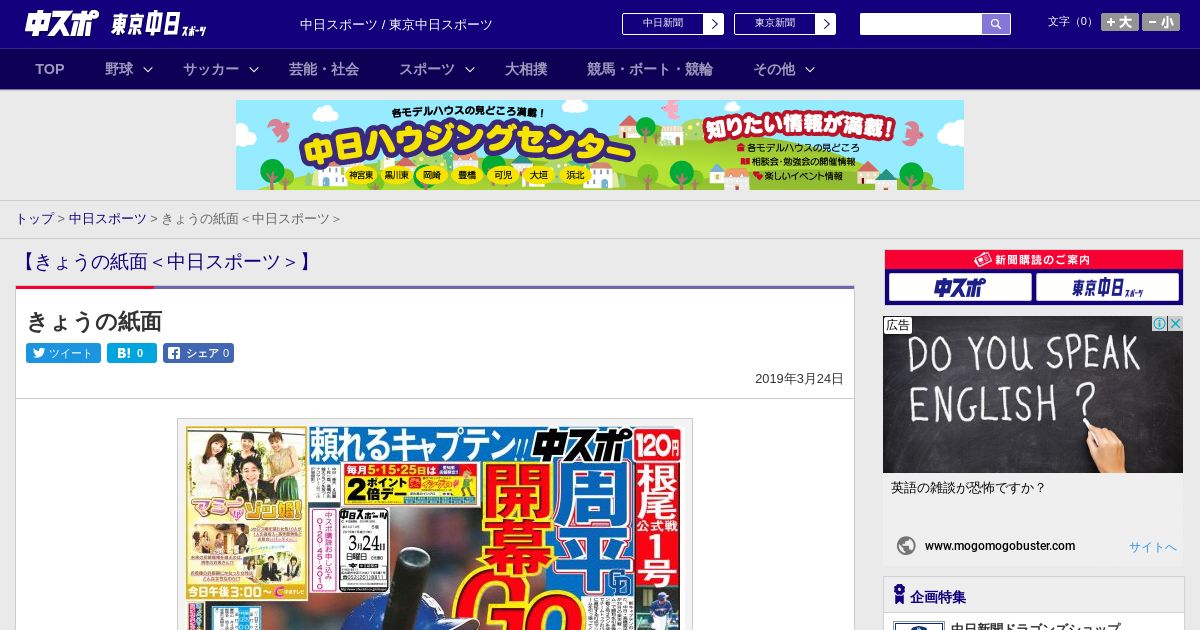Viewport: 1200px width, 630px height.
Task: Click the 企画特集 ribbon icon
Action: (x=899, y=595)
